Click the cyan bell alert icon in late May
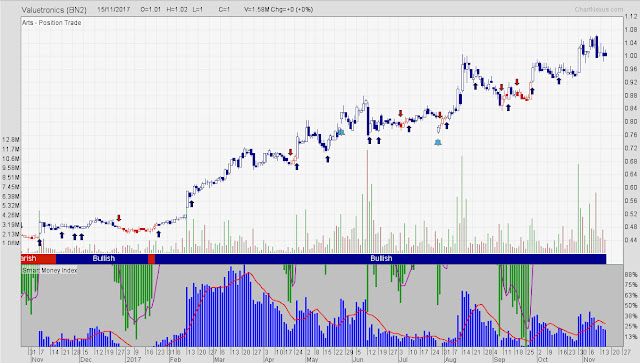Image resolution: width=640 pixels, height=363 pixels. coord(341,132)
